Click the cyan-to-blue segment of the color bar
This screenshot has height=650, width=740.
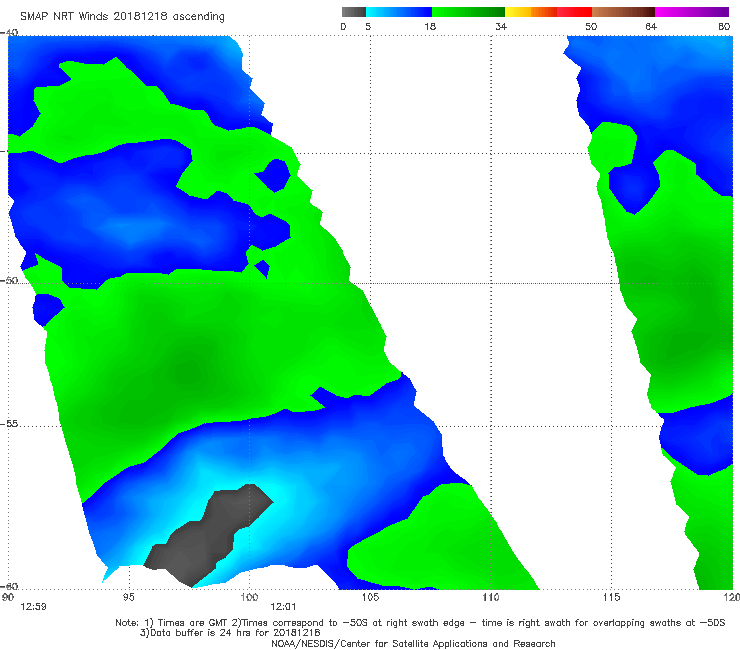(398, 12)
